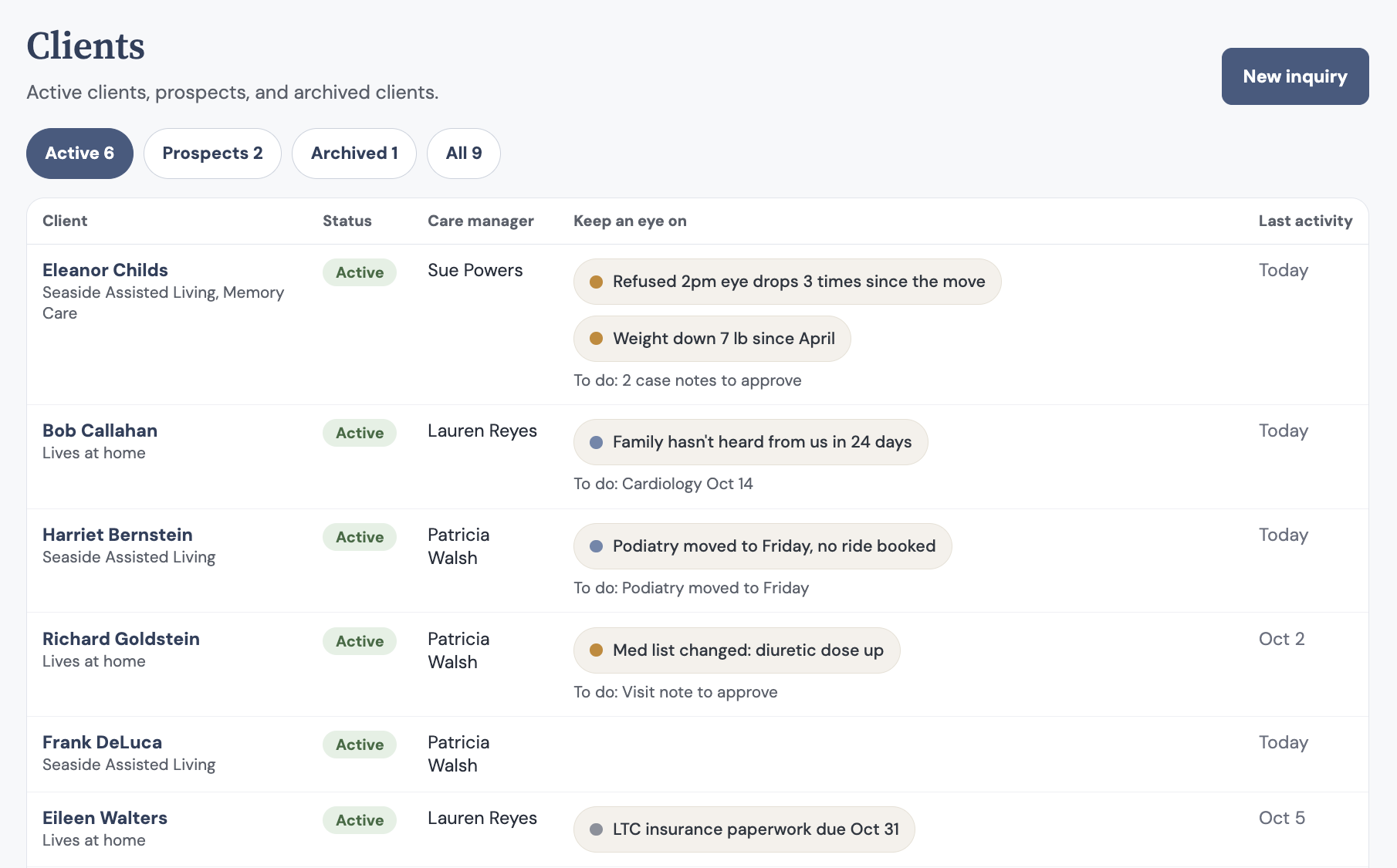Click 'LTC insurance paperwork due Oct 31' chip

tap(744, 829)
